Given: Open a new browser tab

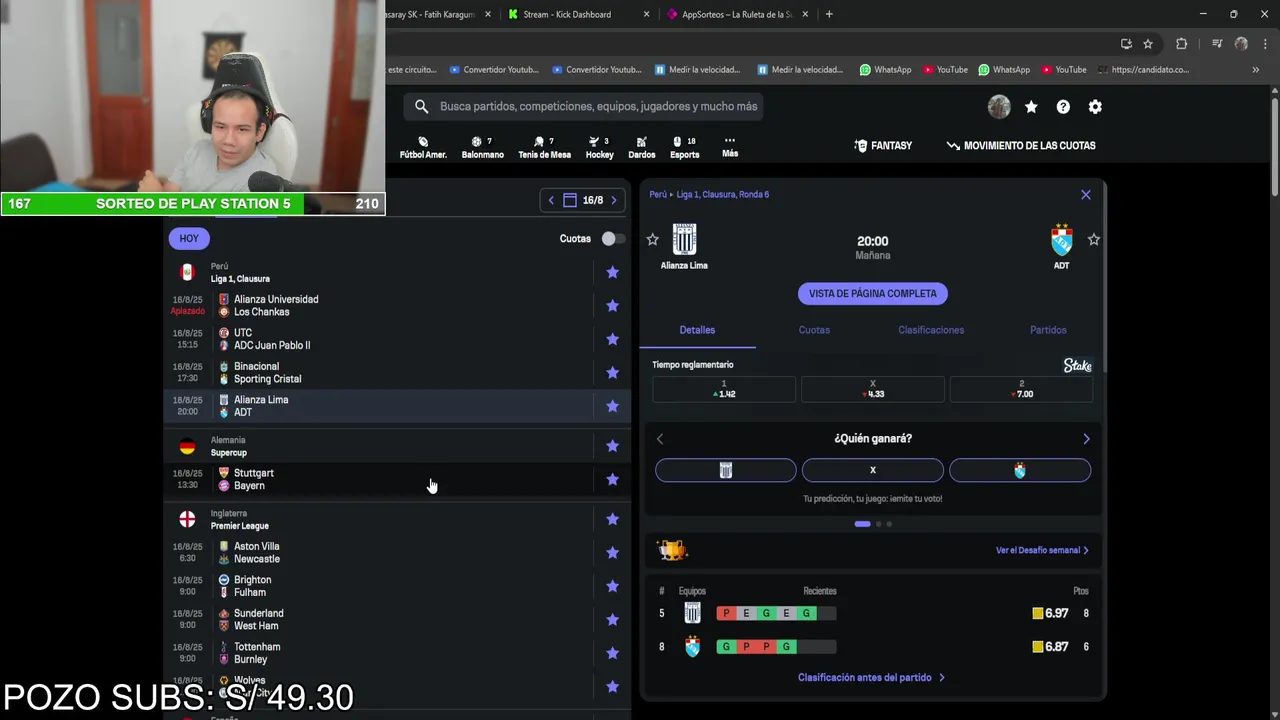Looking at the screenshot, I should pyautogui.click(x=829, y=15).
